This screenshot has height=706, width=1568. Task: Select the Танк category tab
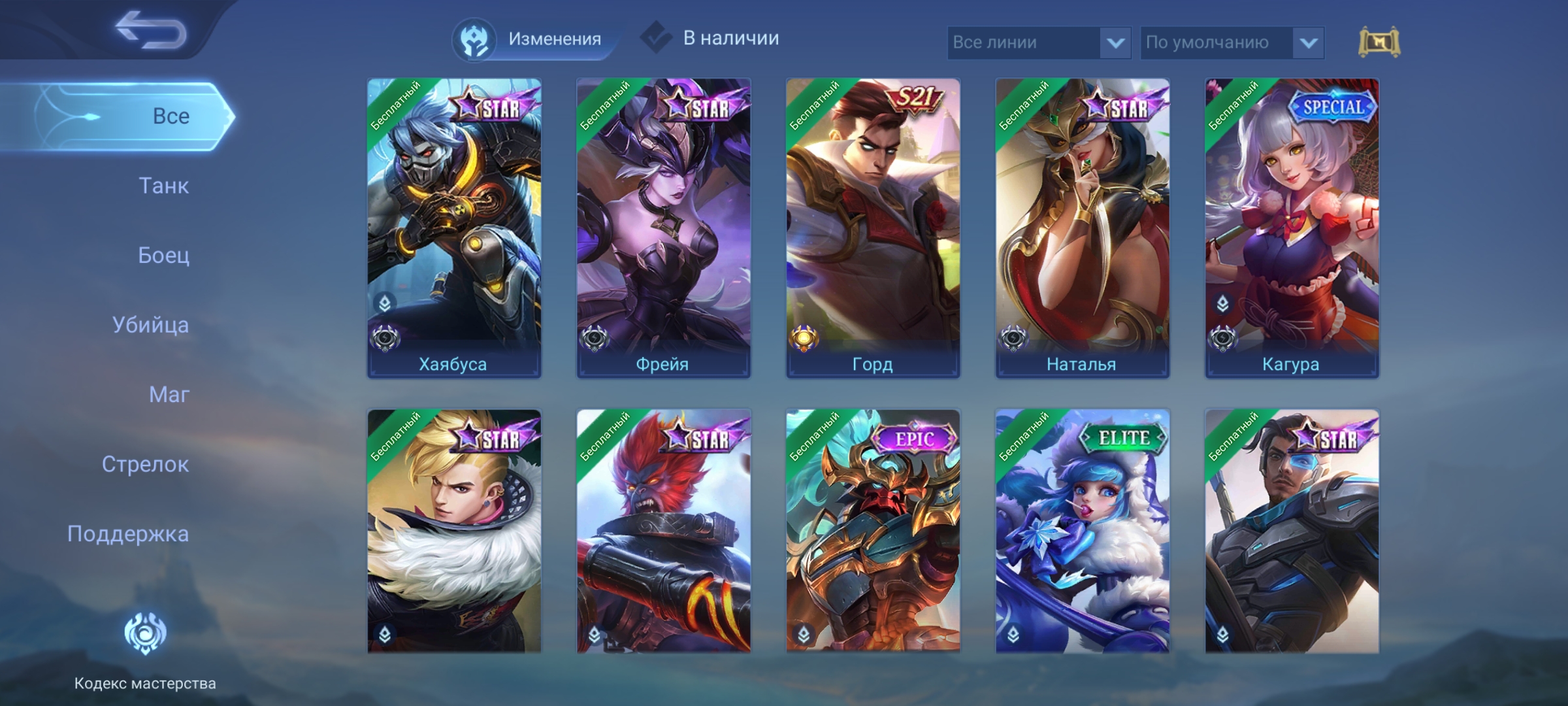coord(164,186)
